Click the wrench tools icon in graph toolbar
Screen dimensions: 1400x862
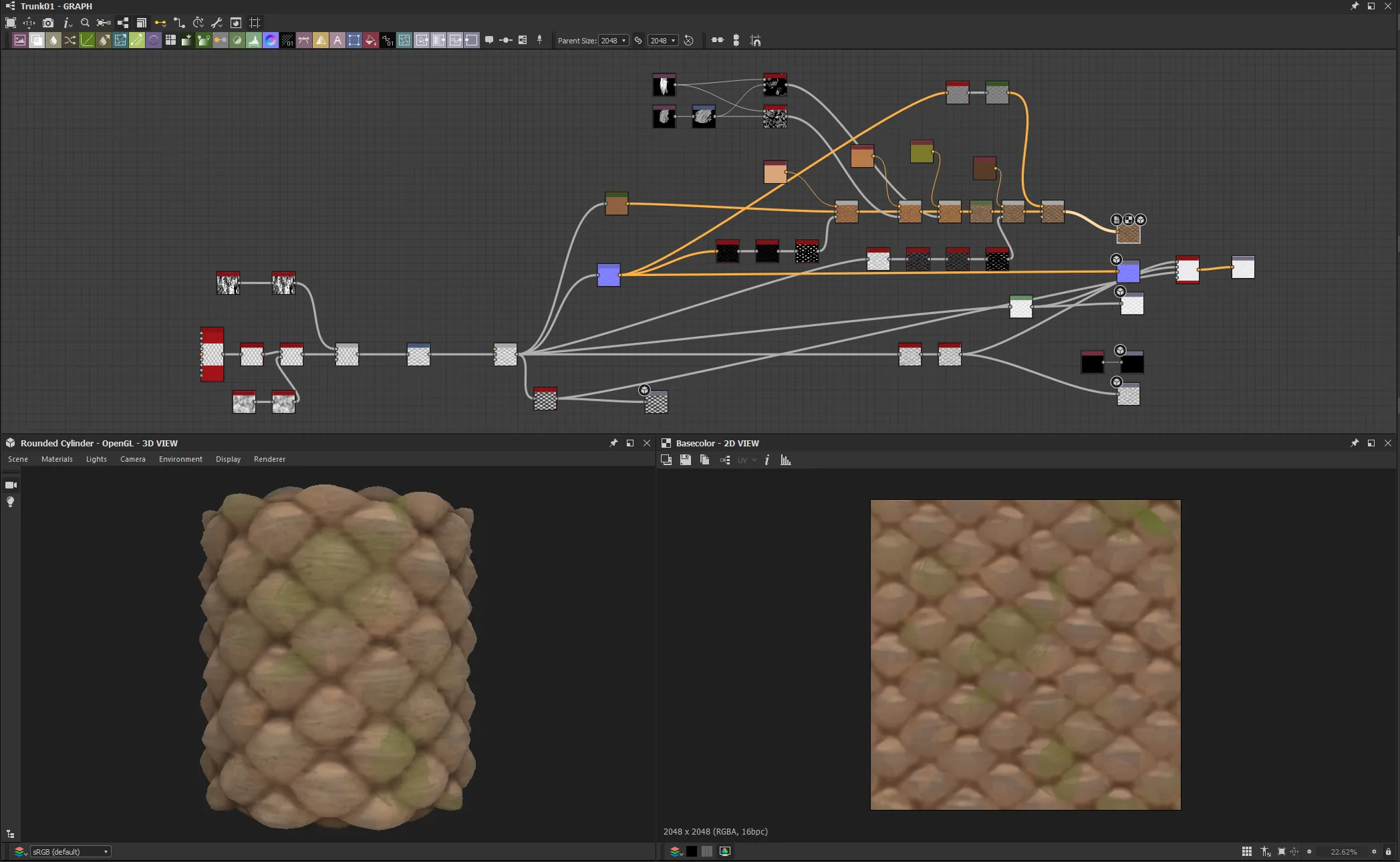coord(217,23)
